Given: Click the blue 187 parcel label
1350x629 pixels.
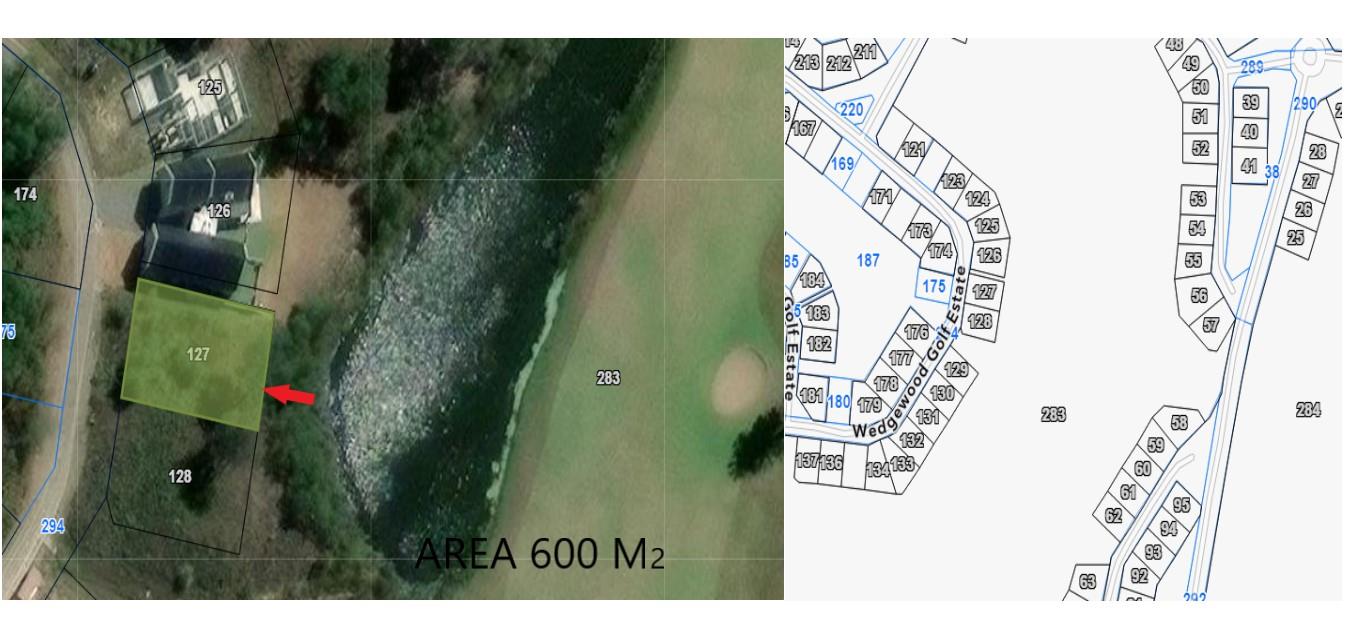Looking at the screenshot, I should (x=869, y=260).
